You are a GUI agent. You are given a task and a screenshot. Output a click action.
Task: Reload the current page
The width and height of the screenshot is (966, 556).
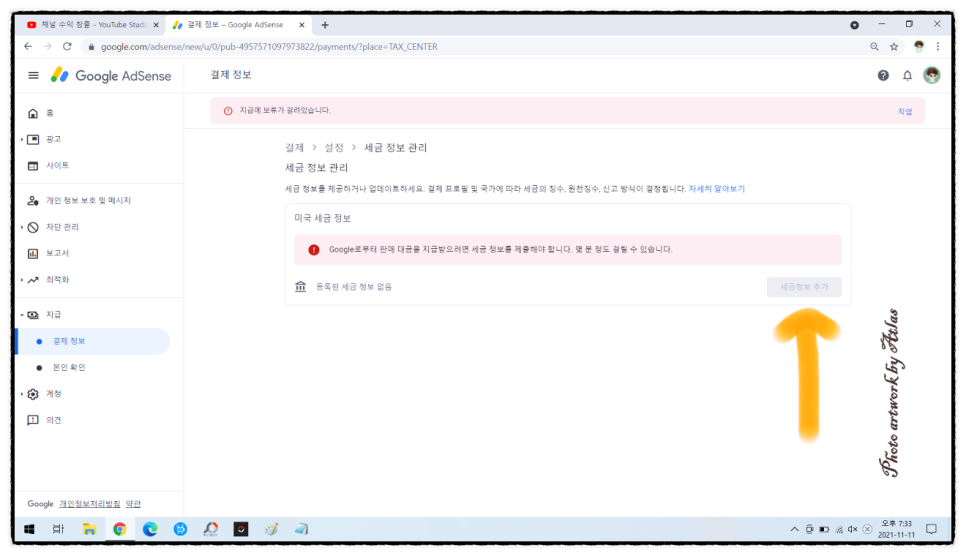click(x=67, y=46)
